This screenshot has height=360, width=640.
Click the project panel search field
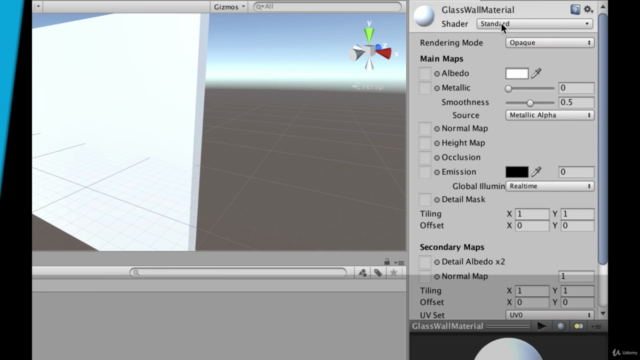tap(238, 272)
